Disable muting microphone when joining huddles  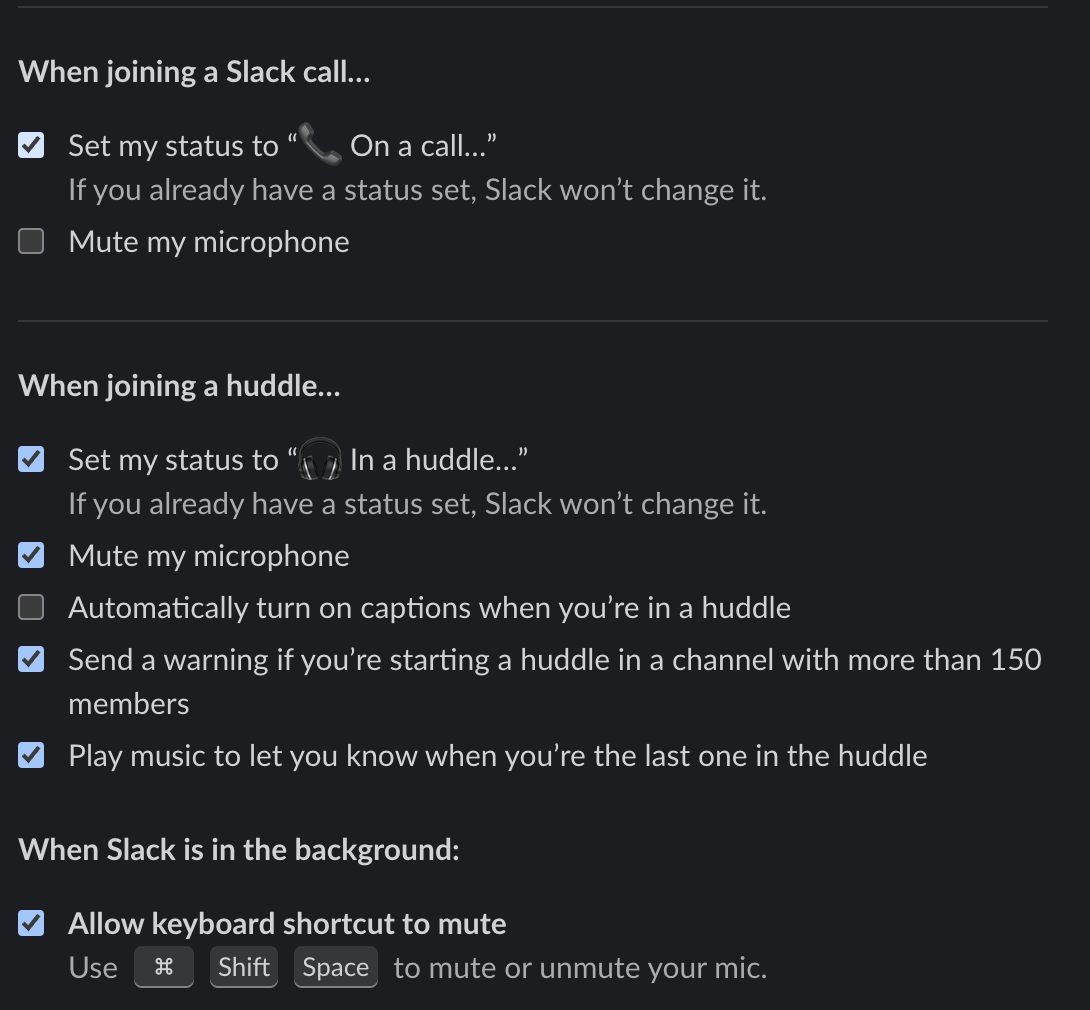pyautogui.click(x=30, y=555)
